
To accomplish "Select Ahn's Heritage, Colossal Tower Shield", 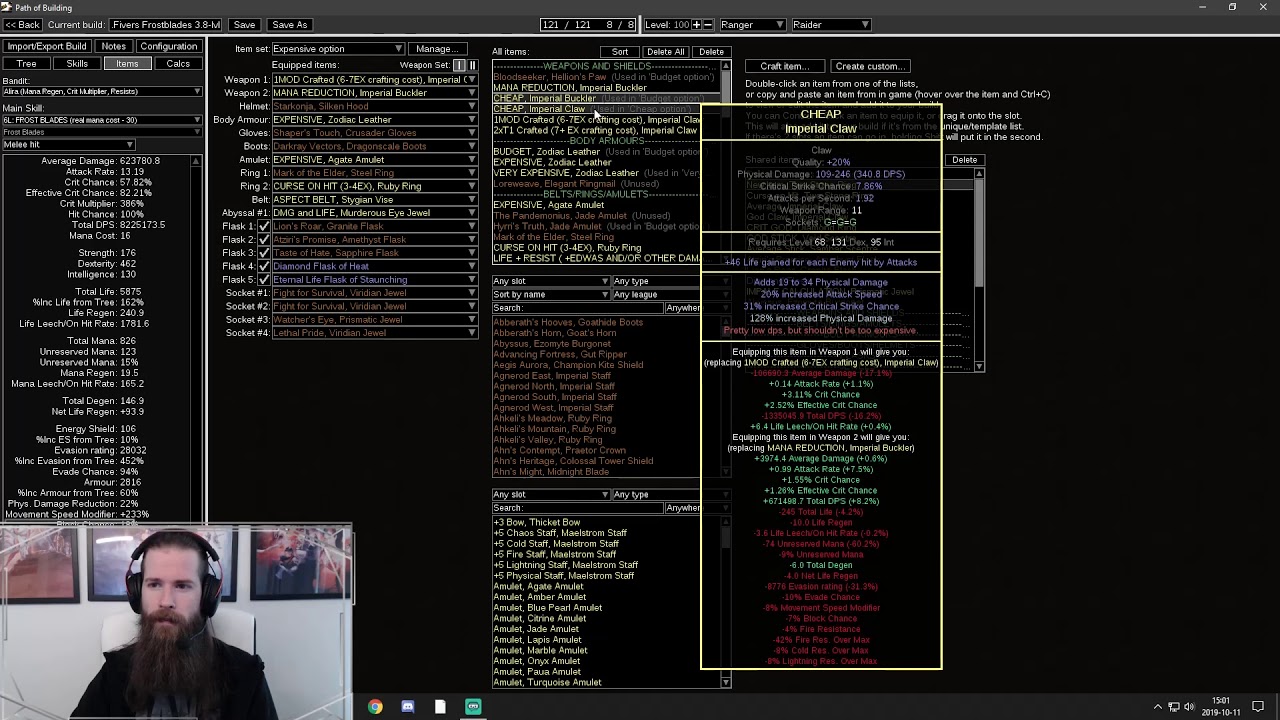I will [573, 461].
